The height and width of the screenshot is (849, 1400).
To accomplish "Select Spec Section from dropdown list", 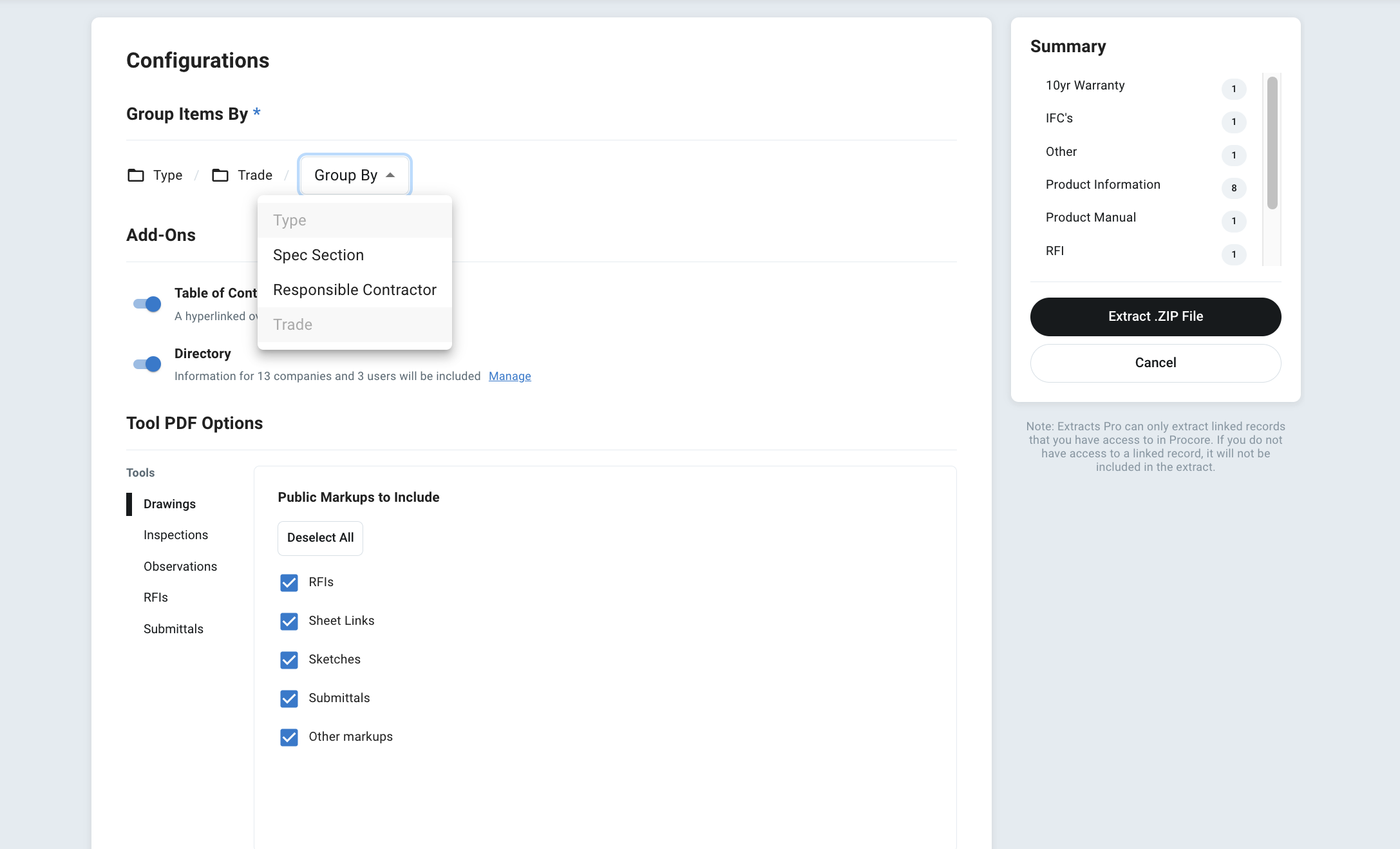I will pyautogui.click(x=318, y=255).
